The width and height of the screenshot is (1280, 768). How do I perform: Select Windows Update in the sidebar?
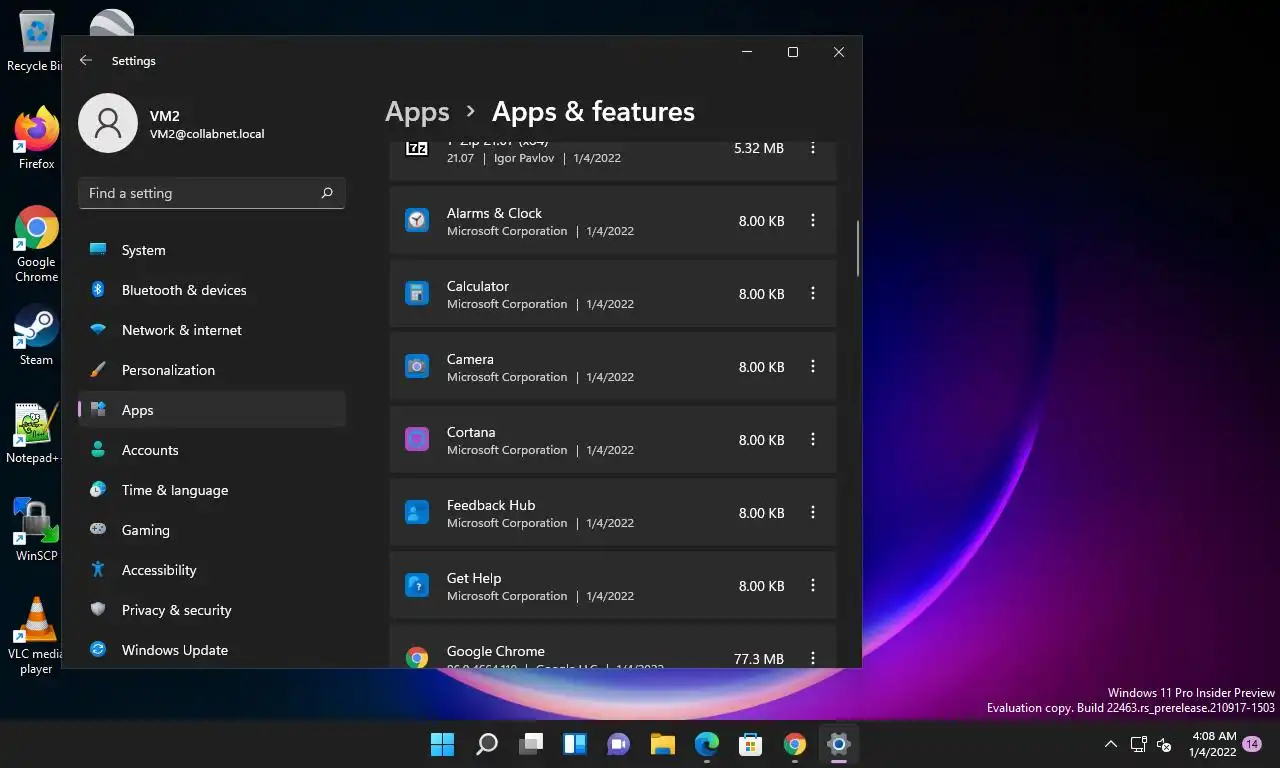[x=212, y=650]
